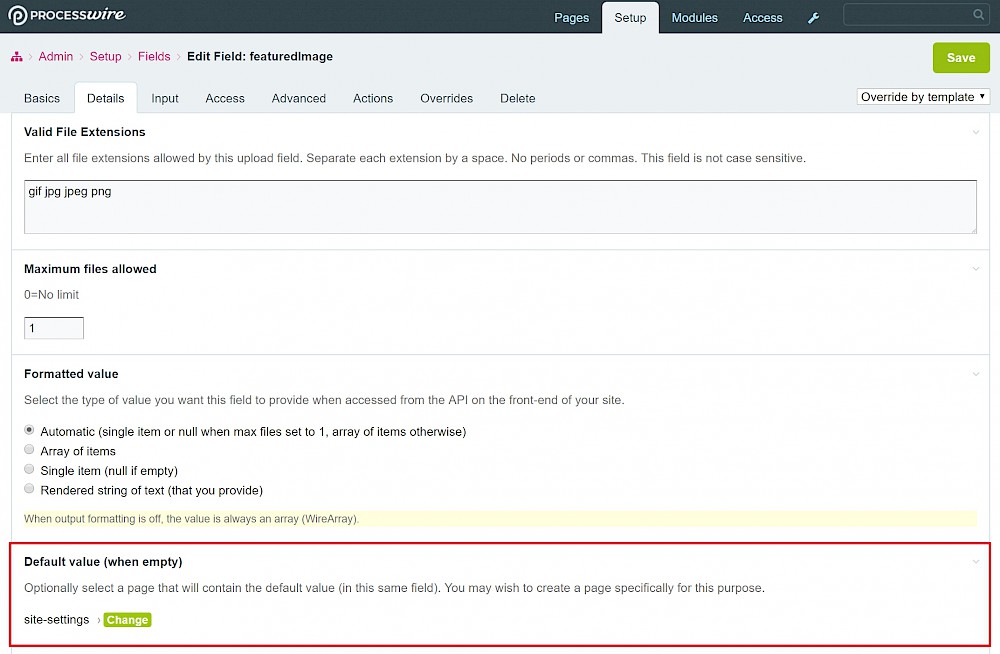Click the site-settings page label
1000x654 pixels.
click(x=57, y=620)
